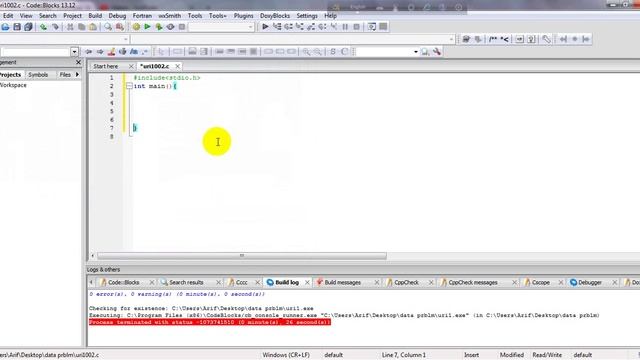Switch to Files tab in Management

tap(65, 75)
